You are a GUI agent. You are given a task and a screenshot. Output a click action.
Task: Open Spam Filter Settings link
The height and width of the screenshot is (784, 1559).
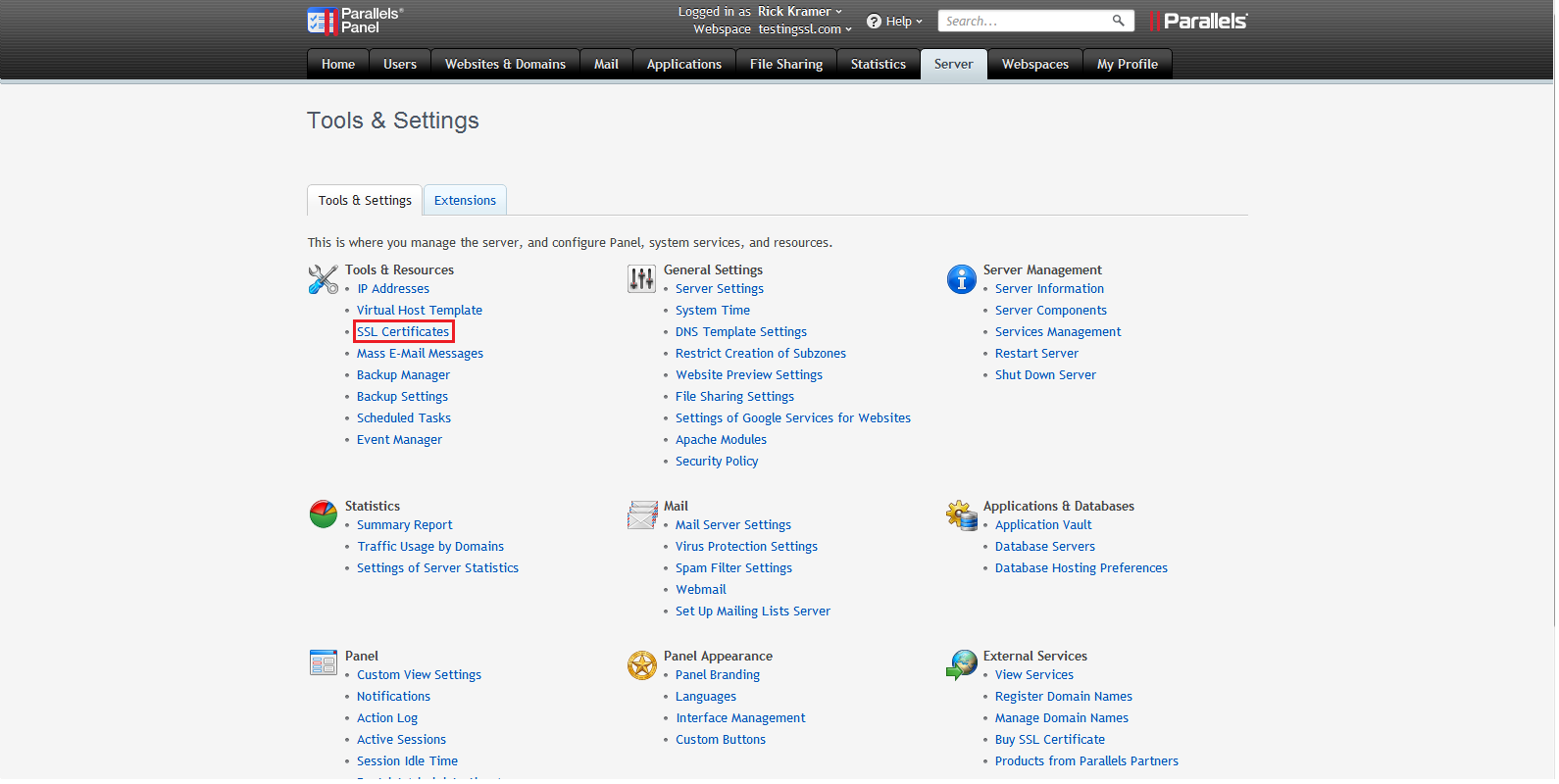[x=733, y=568]
